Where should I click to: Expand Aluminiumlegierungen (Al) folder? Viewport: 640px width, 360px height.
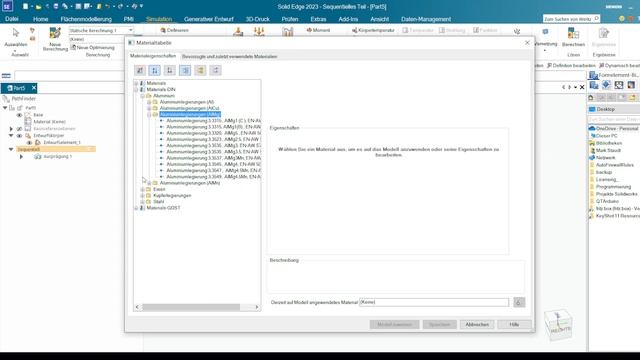[149, 102]
